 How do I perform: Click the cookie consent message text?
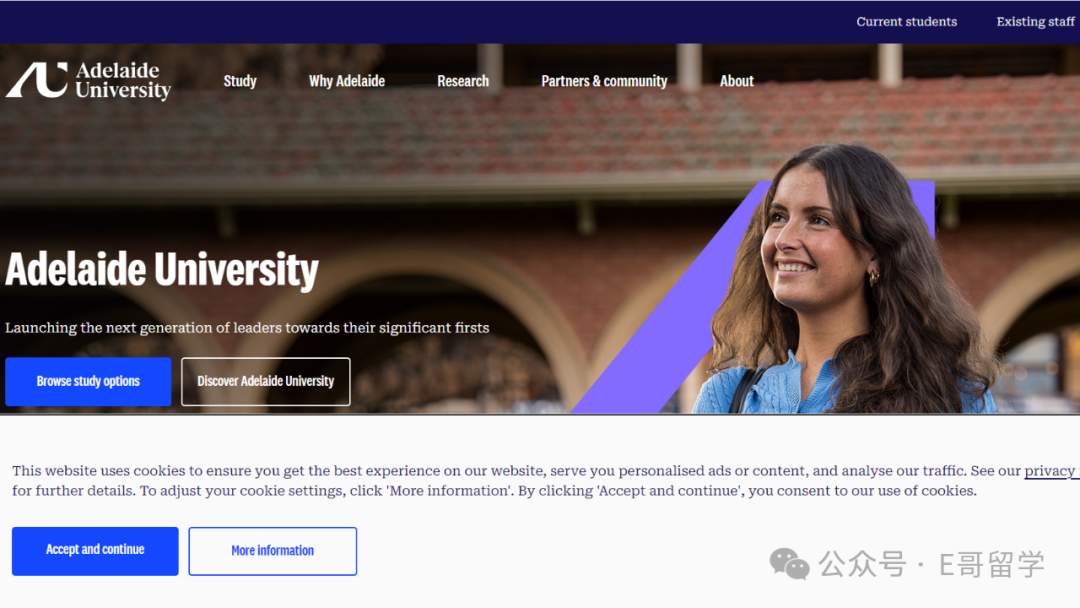[544, 481]
